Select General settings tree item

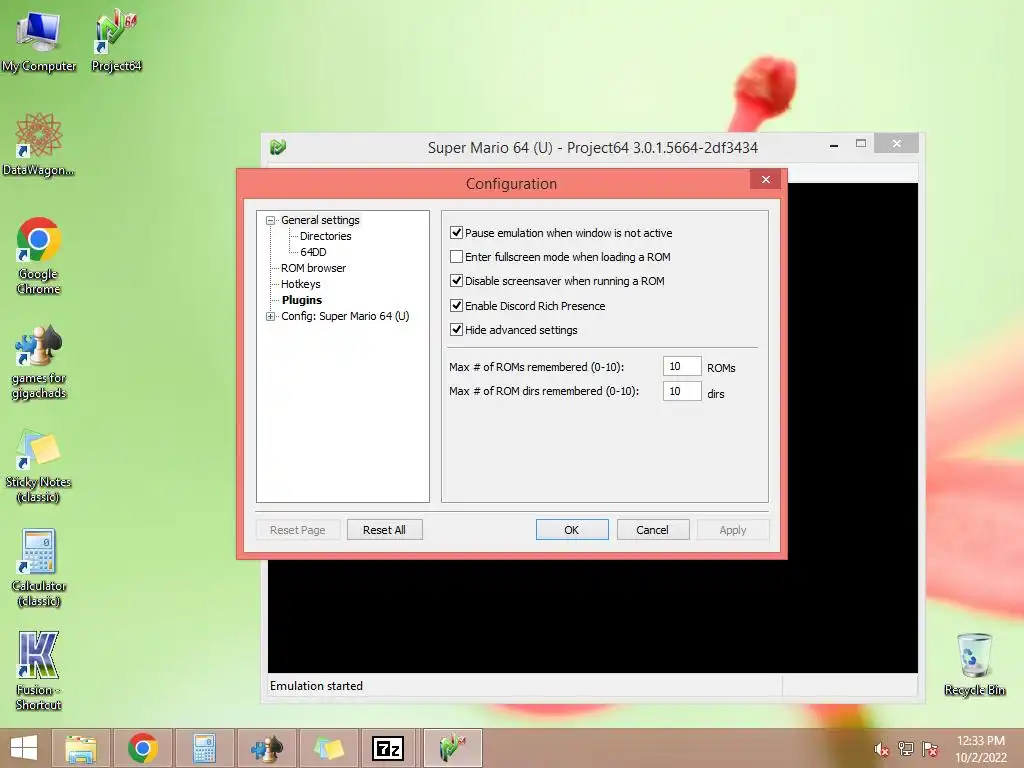[x=320, y=220]
